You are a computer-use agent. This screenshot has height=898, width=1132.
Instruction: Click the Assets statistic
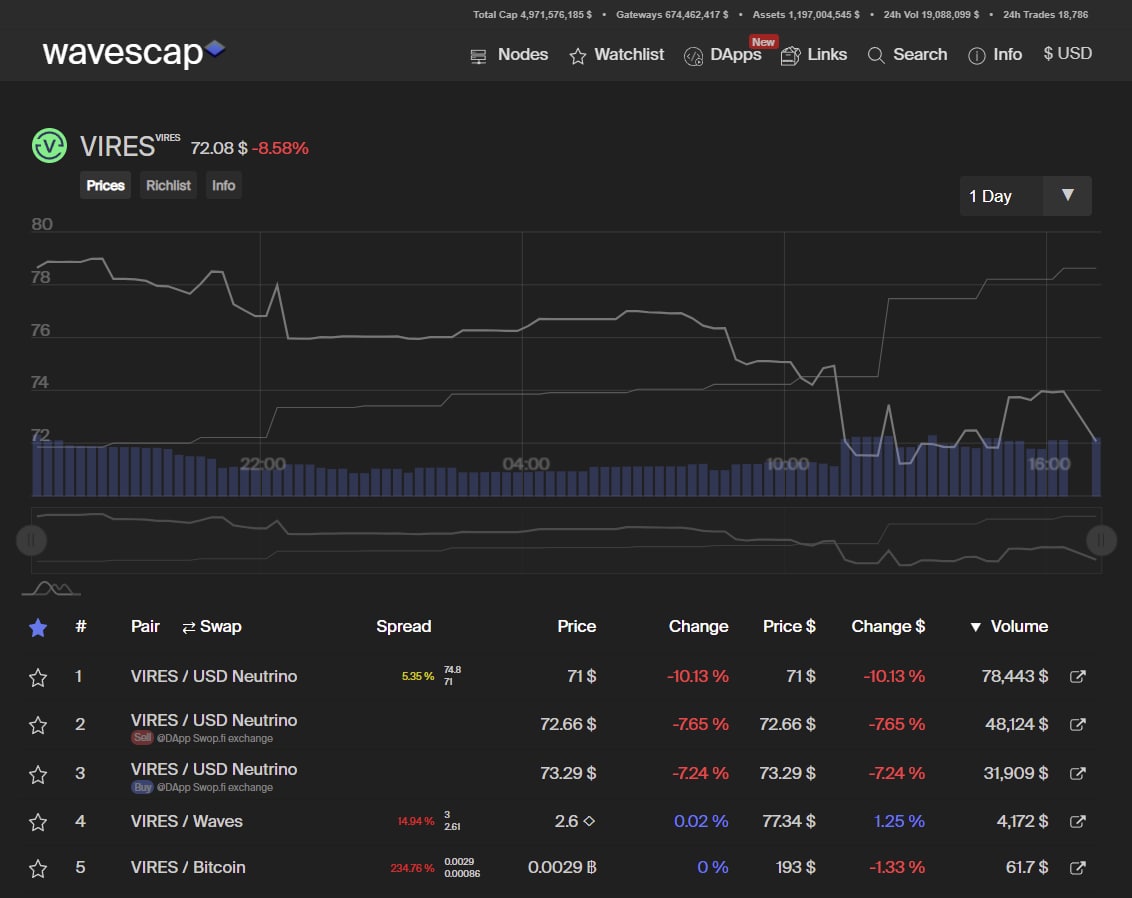[806, 14]
